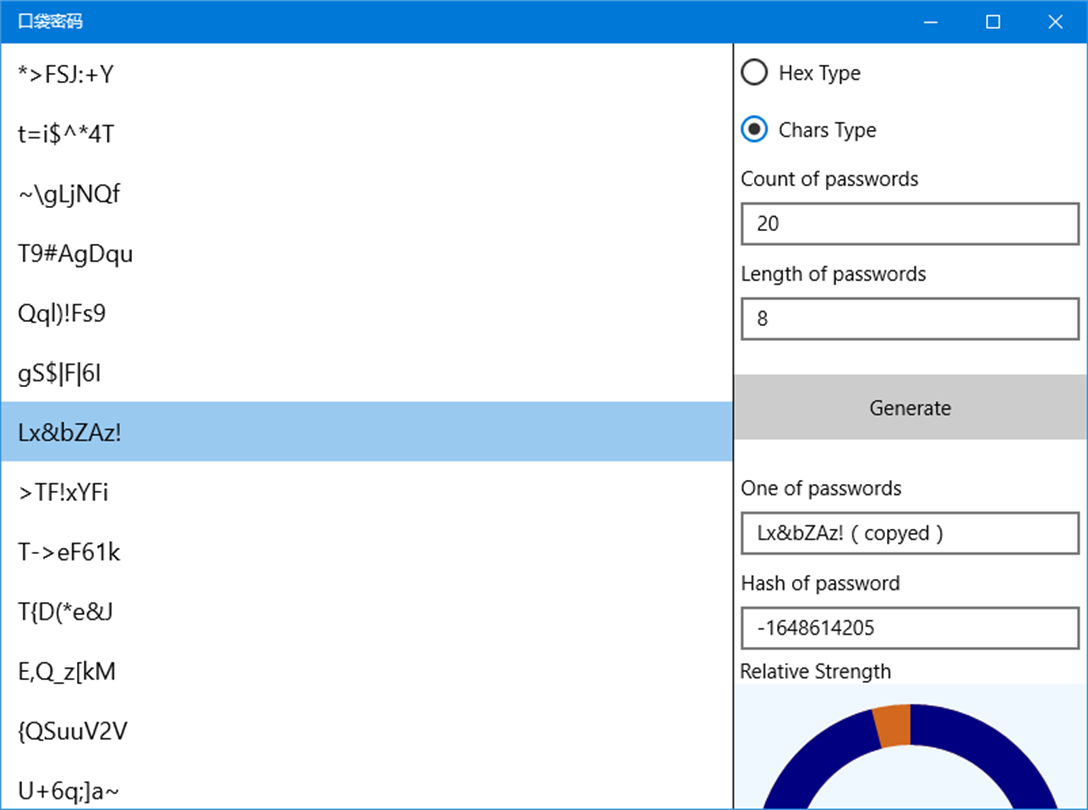The height and width of the screenshot is (810, 1088).
Task: Click the Count of passwords input field
Action: coord(910,224)
